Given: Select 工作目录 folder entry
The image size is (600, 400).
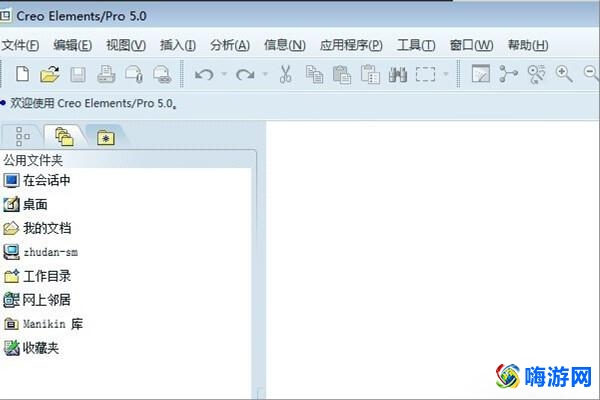Looking at the screenshot, I should coord(37,276).
